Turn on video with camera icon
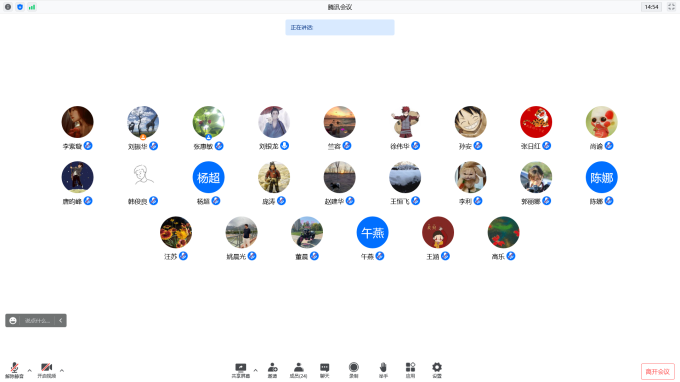The width and height of the screenshot is (680, 382). (x=46, y=368)
